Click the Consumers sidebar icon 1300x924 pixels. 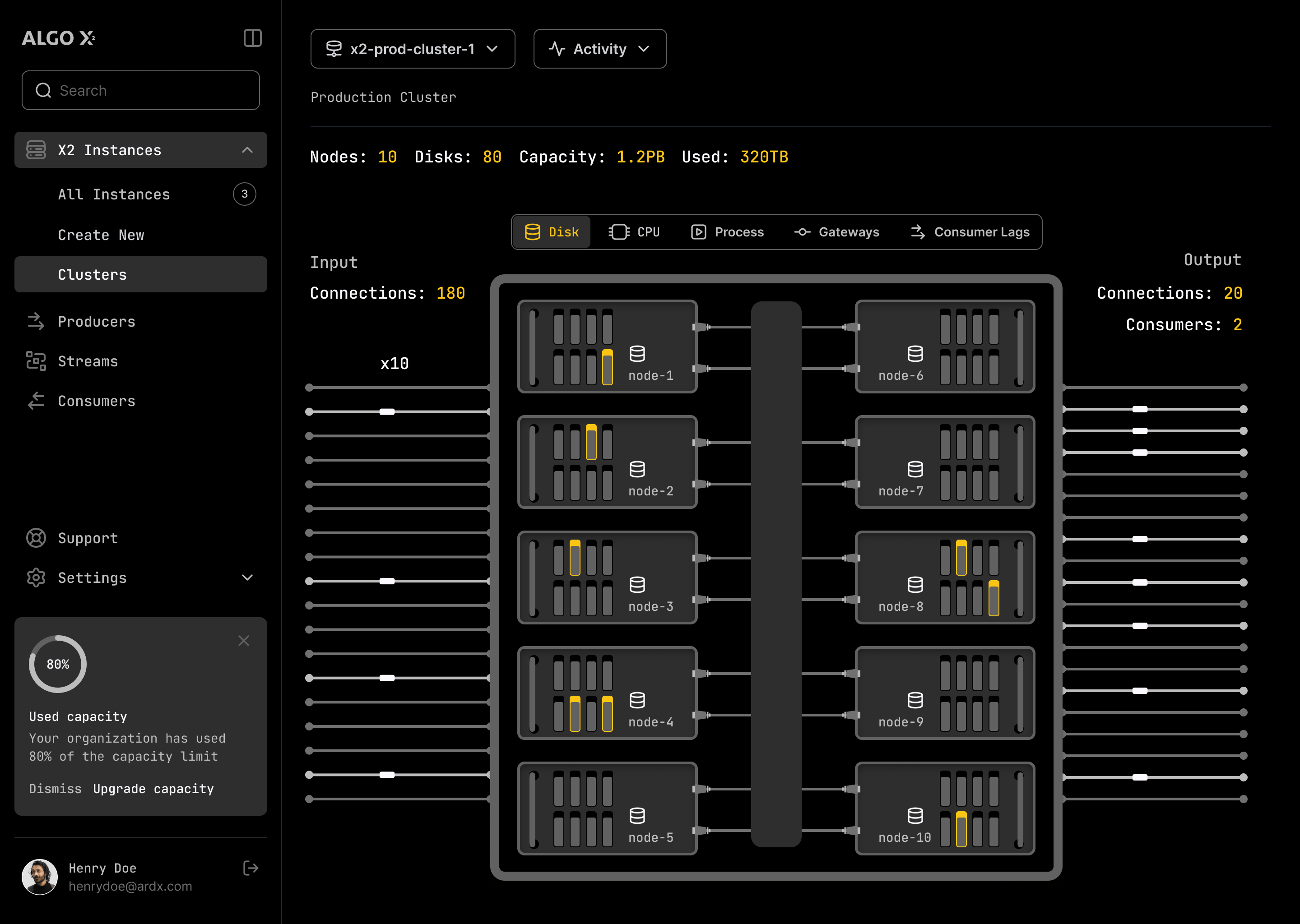(x=36, y=401)
